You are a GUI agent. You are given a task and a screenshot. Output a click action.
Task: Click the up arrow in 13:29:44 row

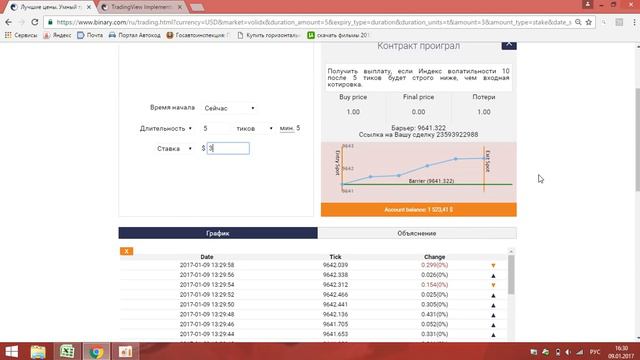tap(493, 334)
